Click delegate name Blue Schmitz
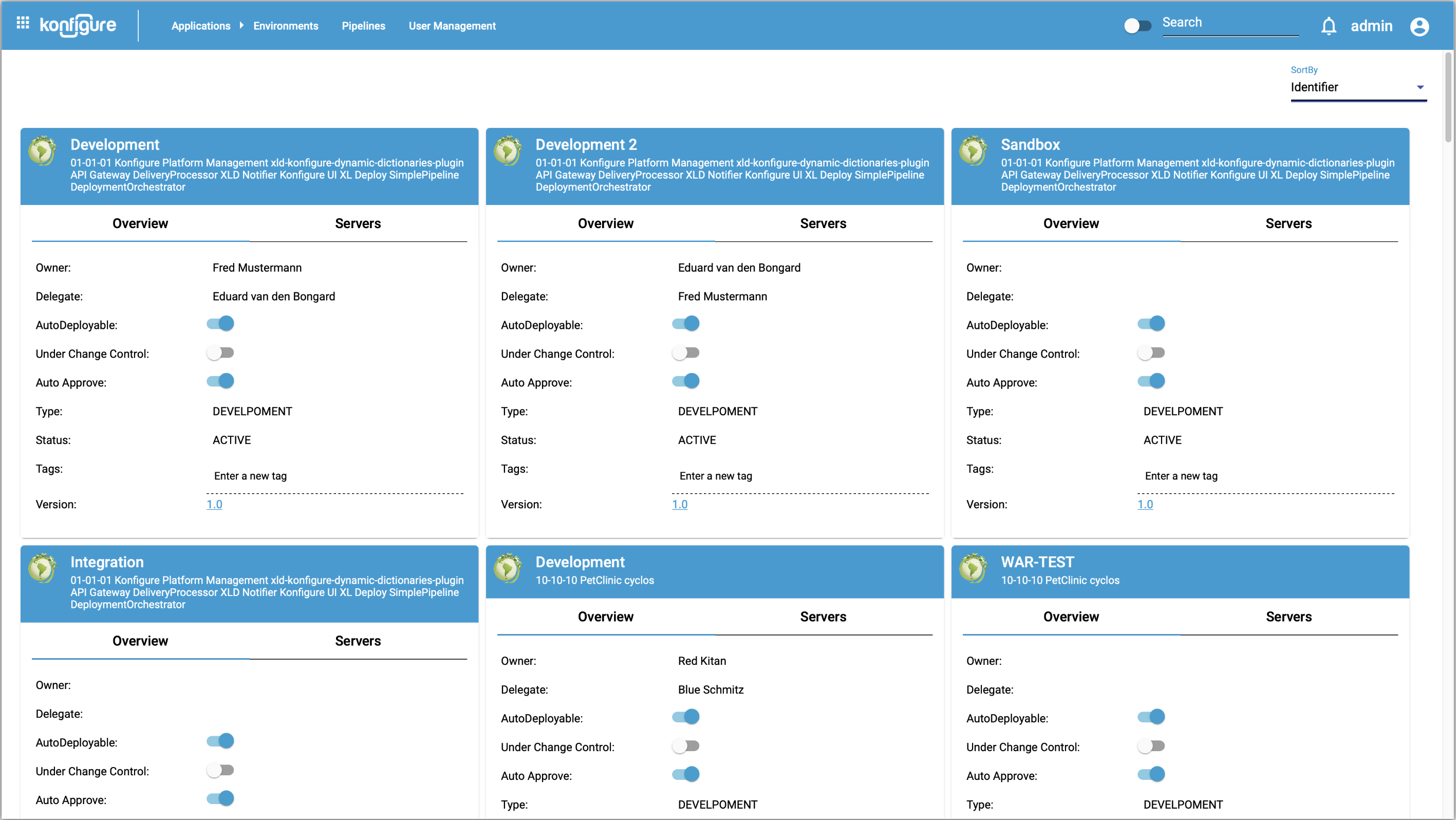 [x=711, y=690]
